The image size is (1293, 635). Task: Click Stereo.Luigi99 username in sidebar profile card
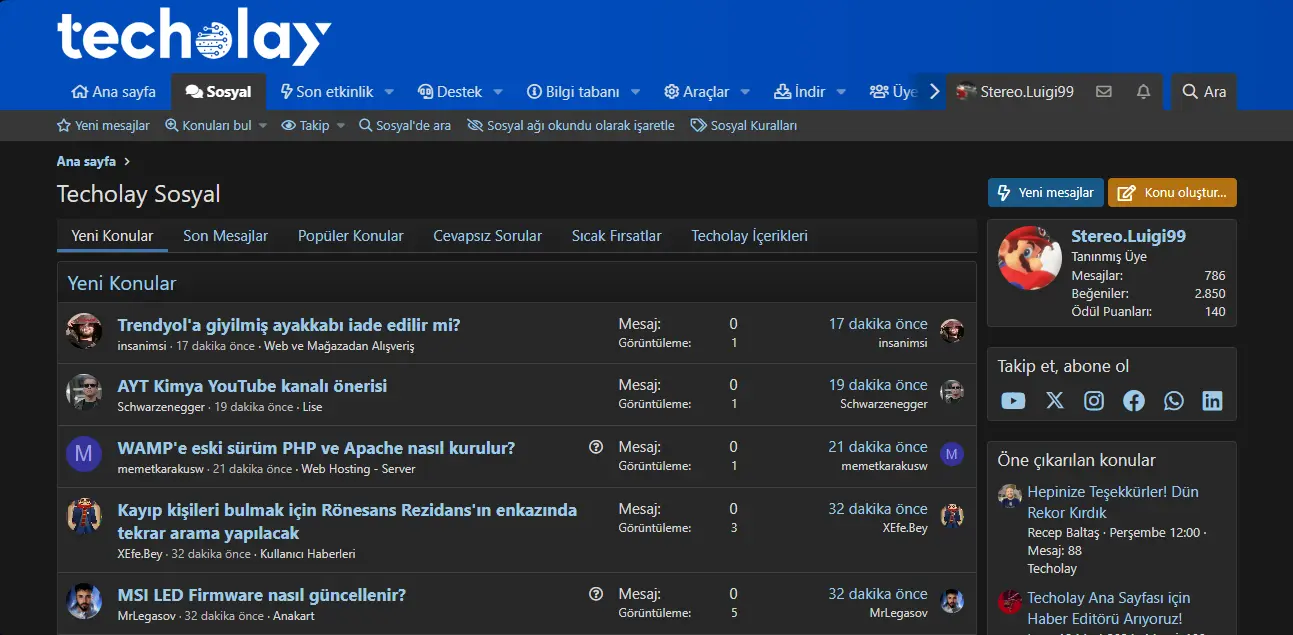[x=1128, y=237]
